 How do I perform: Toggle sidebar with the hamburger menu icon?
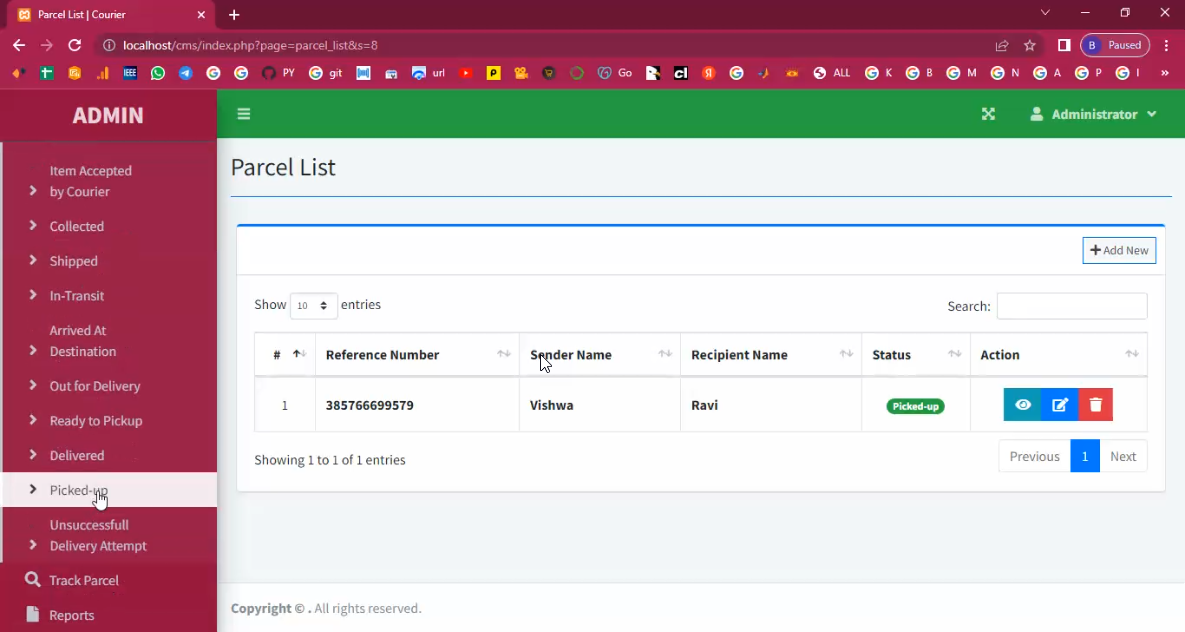click(x=244, y=114)
